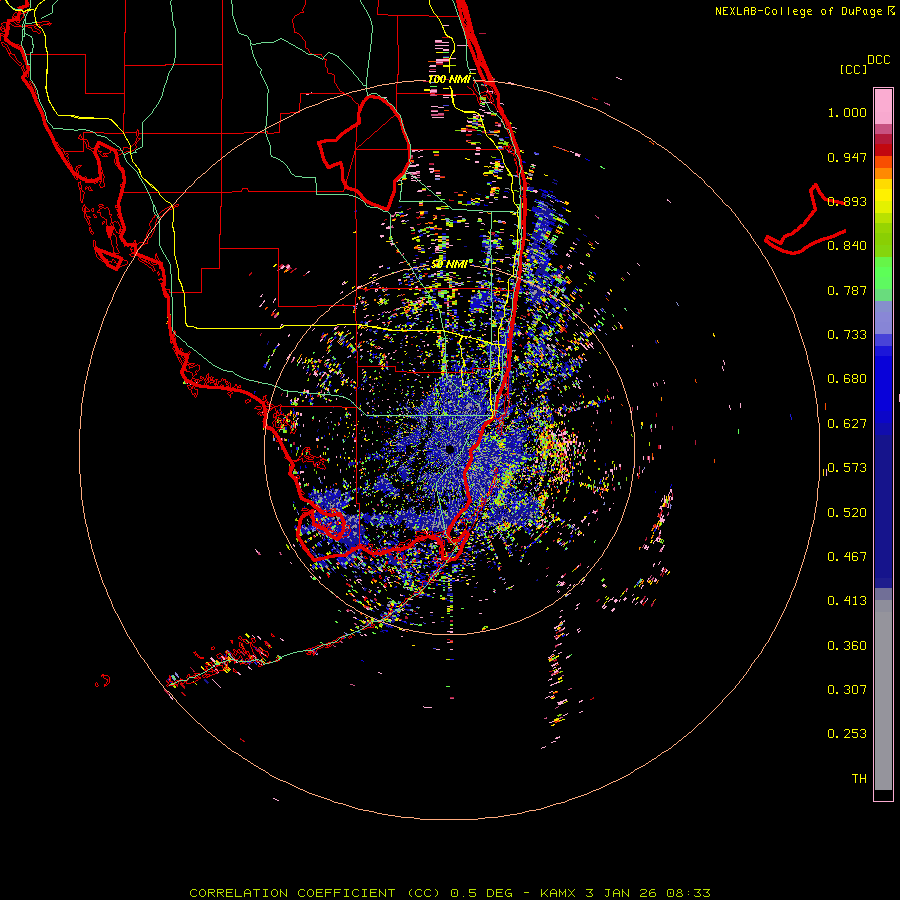The width and height of the screenshot is (900, 900).
Task: Click the 50 NMI range ring label
Action: (x=449, y=264)
